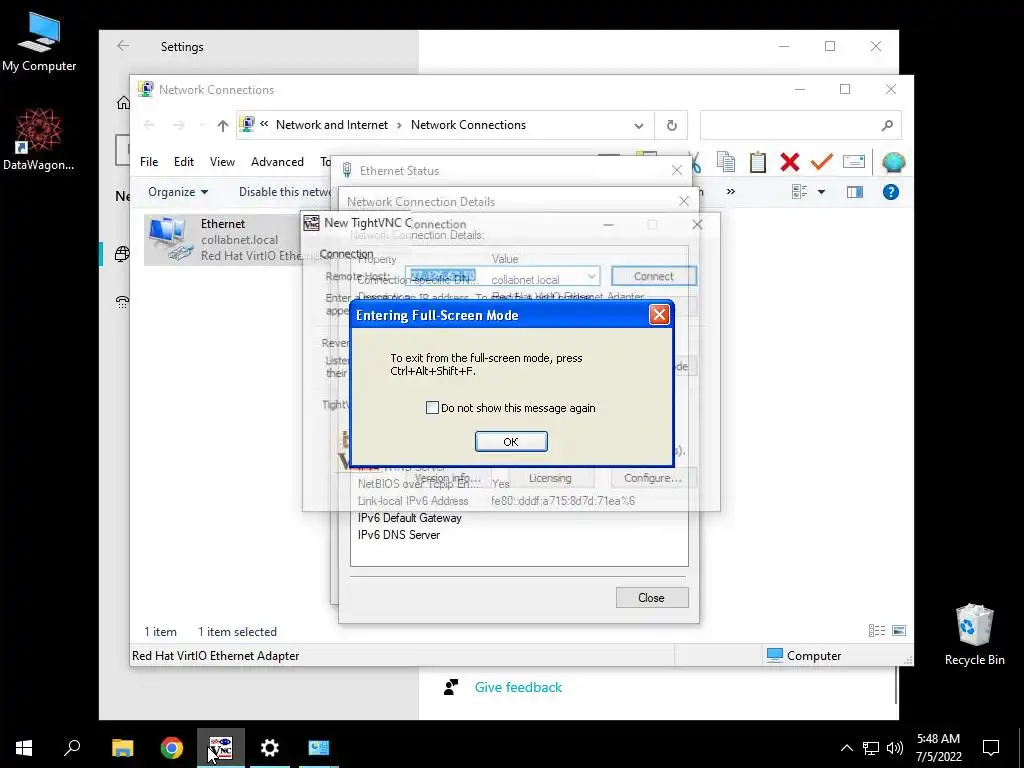Click Close in Network Connection Details
The height and width of the screenshot is (768, 1024).
(x=652, y=598)
